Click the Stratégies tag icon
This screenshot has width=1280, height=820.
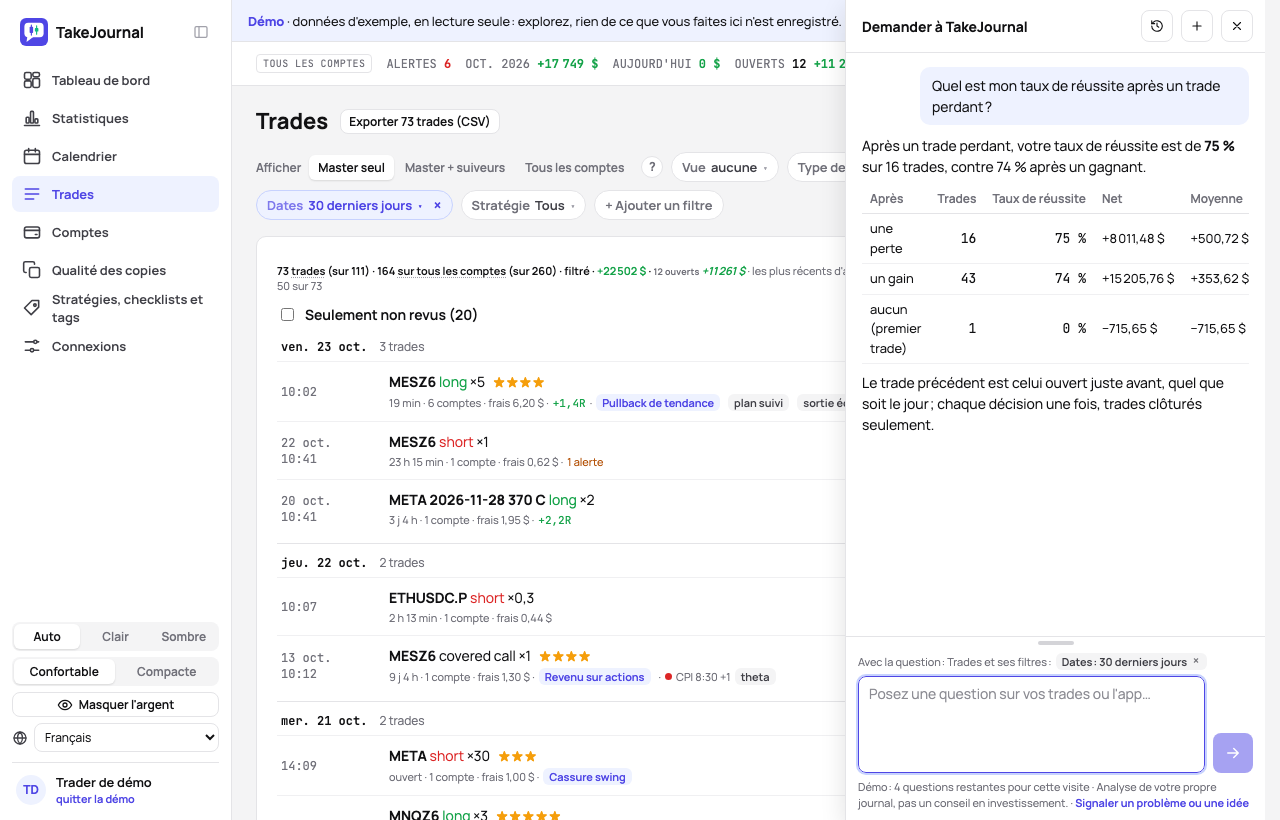32,308
